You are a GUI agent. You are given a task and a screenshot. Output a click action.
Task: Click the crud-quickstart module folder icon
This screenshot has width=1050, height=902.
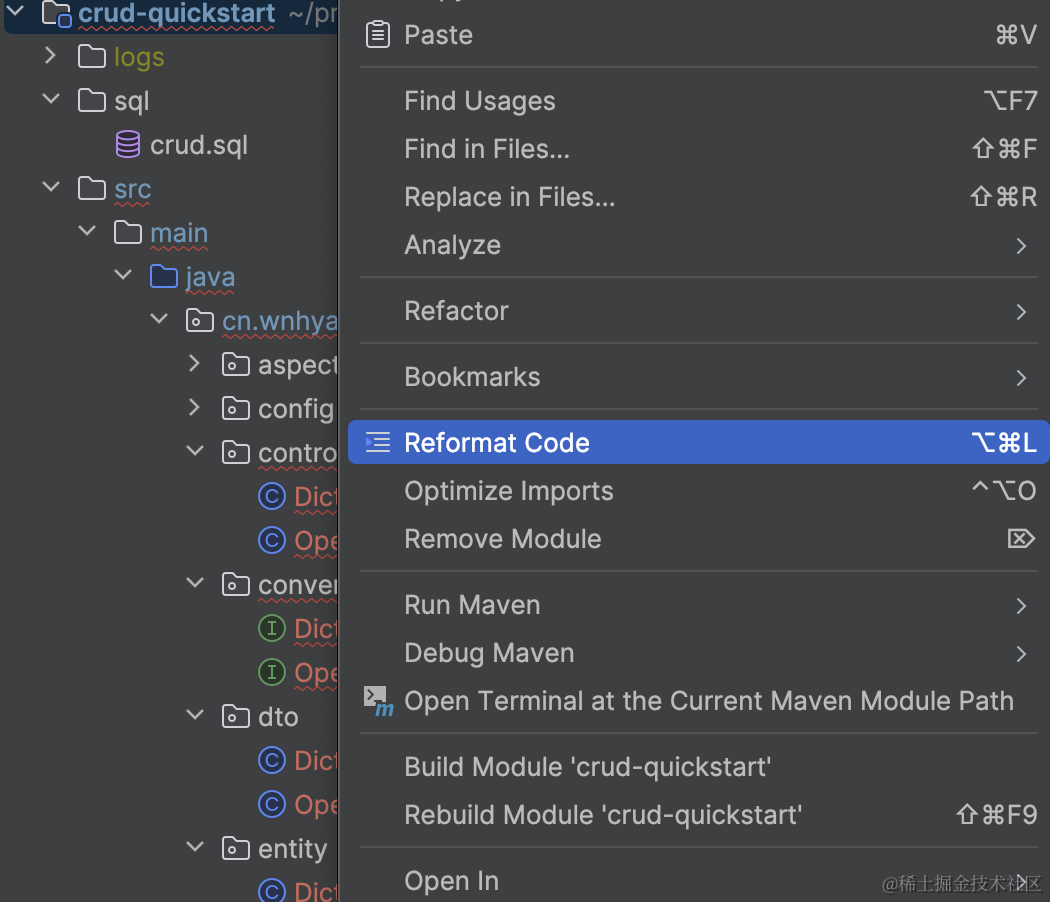click(x=56, y=14)
